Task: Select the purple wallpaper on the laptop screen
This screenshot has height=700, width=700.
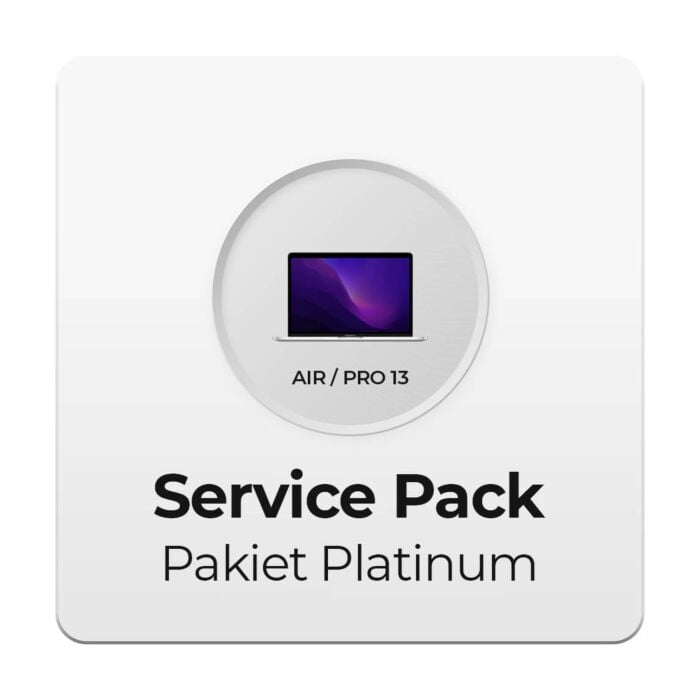Action: tap(350, 295)
